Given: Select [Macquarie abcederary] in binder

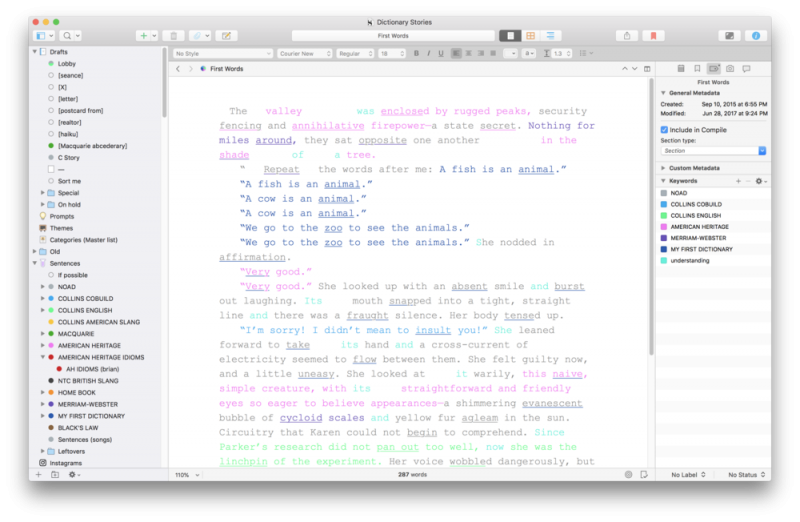Looking at the screenshot, I should click(92, 146).
